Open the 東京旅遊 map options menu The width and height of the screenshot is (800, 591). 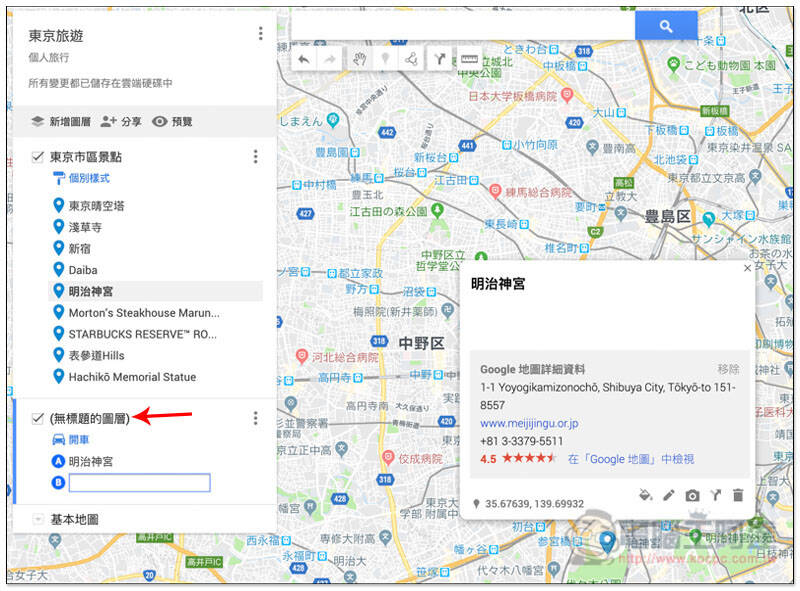pyautogui.click(x=261, y=34)
